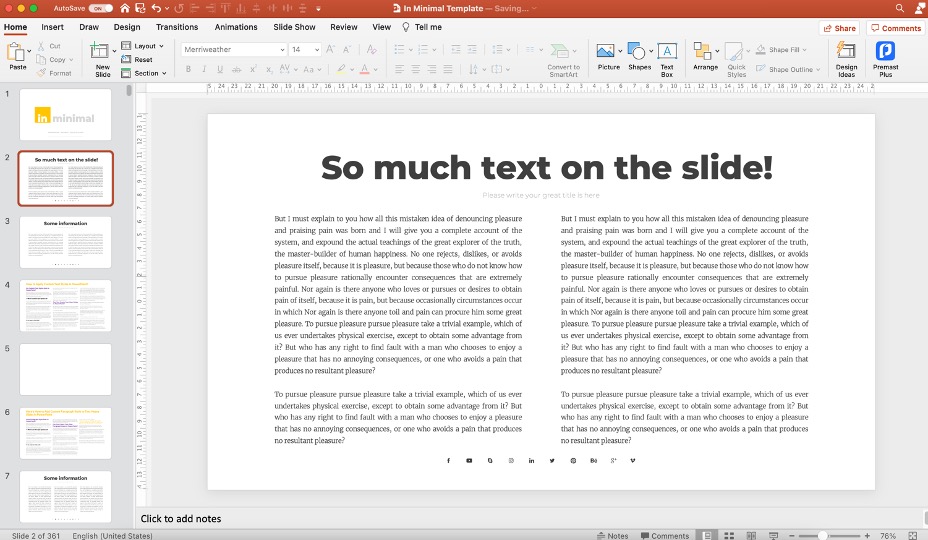Click the text highlight color button
This screenshot has height=540, width=928.
click(341, 69)
